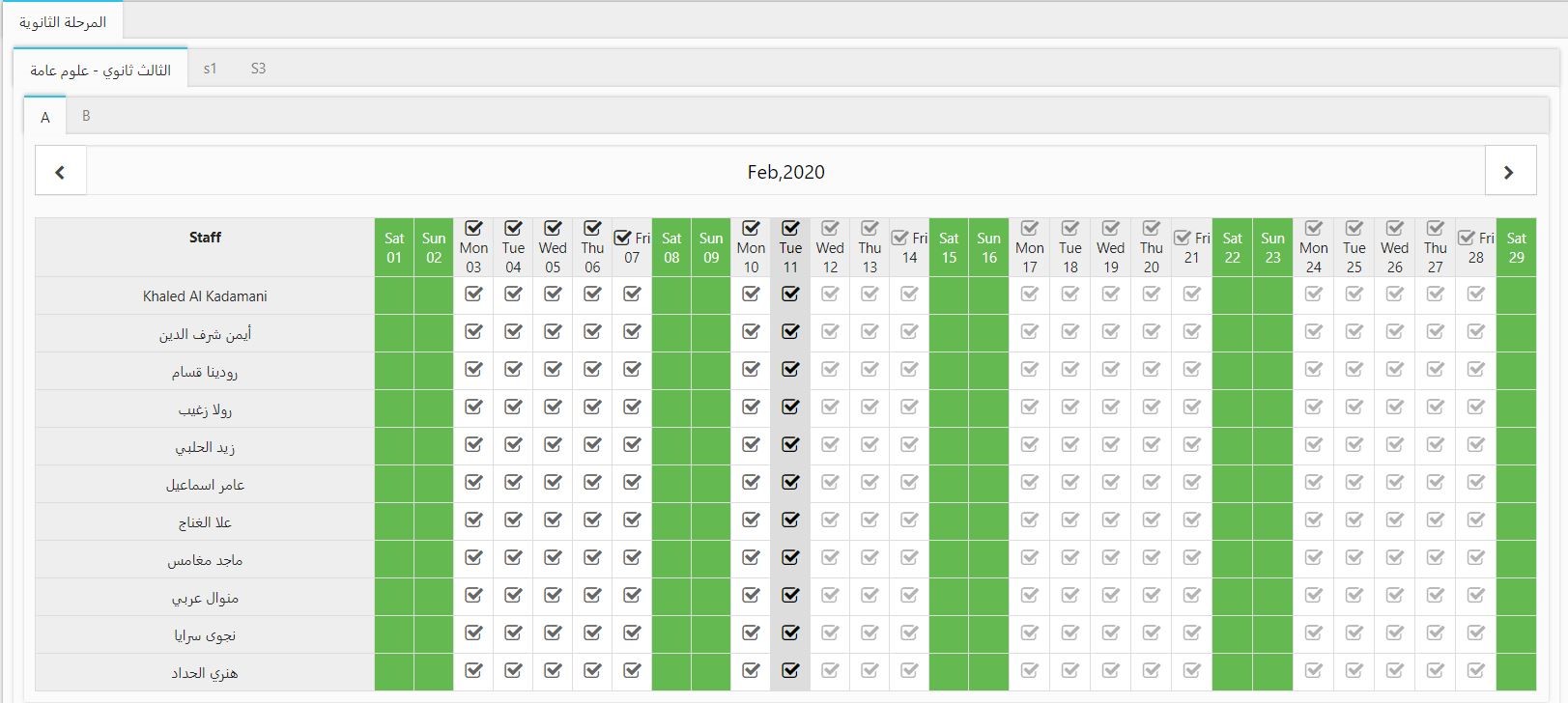Go to the previous month
1568x703 pixels.
pyautogui.click(x=61, y=171)
